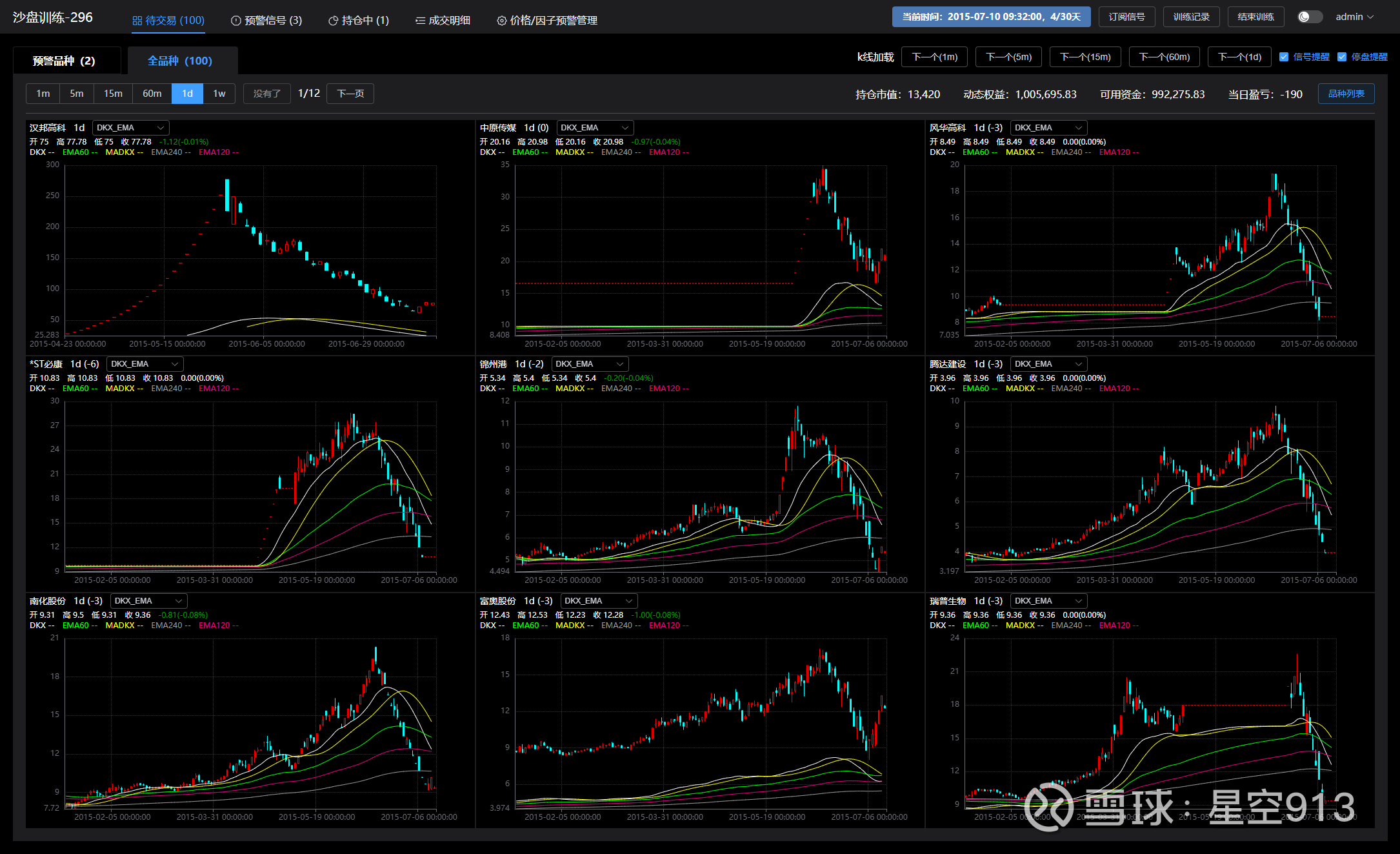Uncheck the 停盘提醒 checkbox
The height and width of the screenshot is (854, 1400).
click(x=1342, y=57)
